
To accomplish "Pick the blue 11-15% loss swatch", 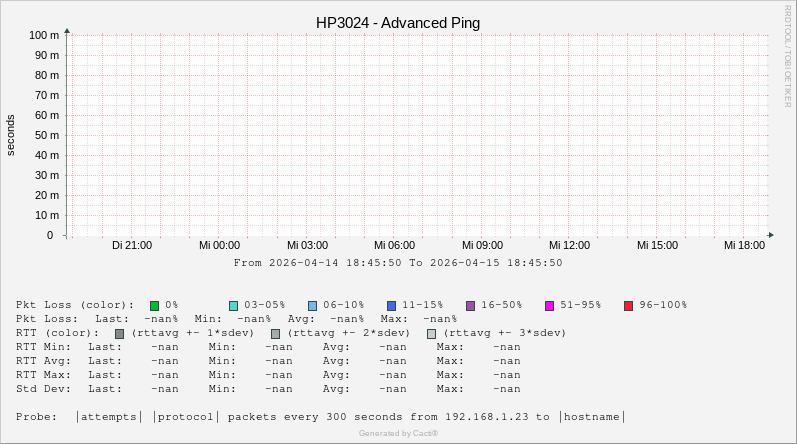I will pos(391,305).
